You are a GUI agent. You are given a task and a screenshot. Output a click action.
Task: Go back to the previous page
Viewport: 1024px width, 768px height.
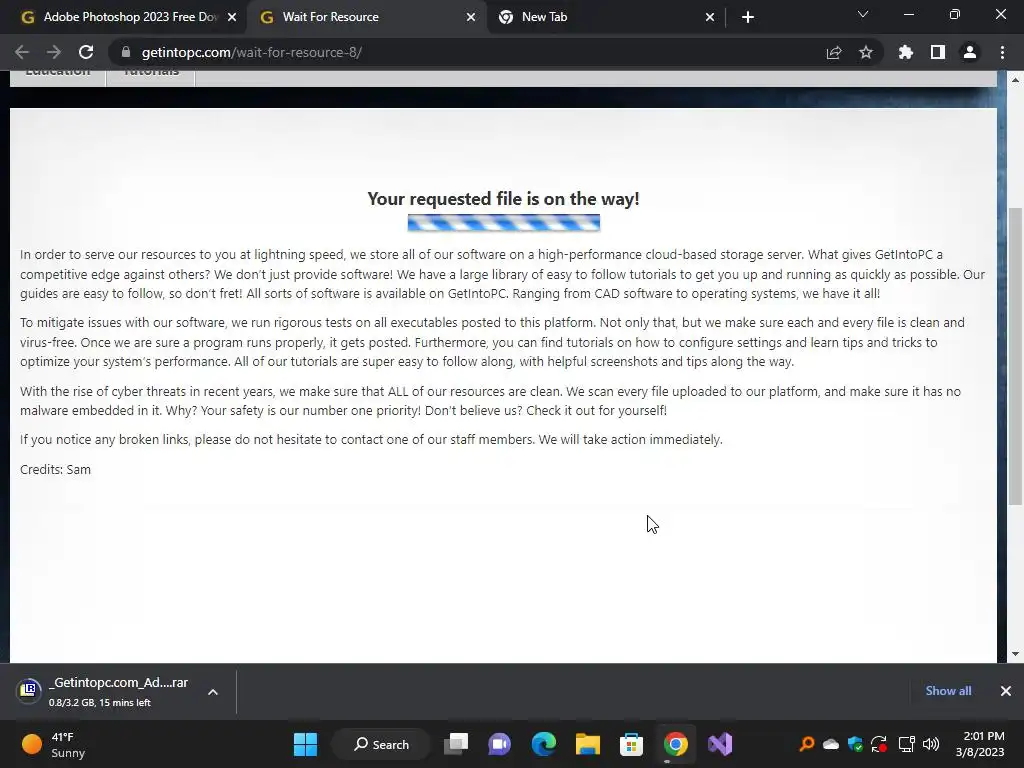[22, 52]
